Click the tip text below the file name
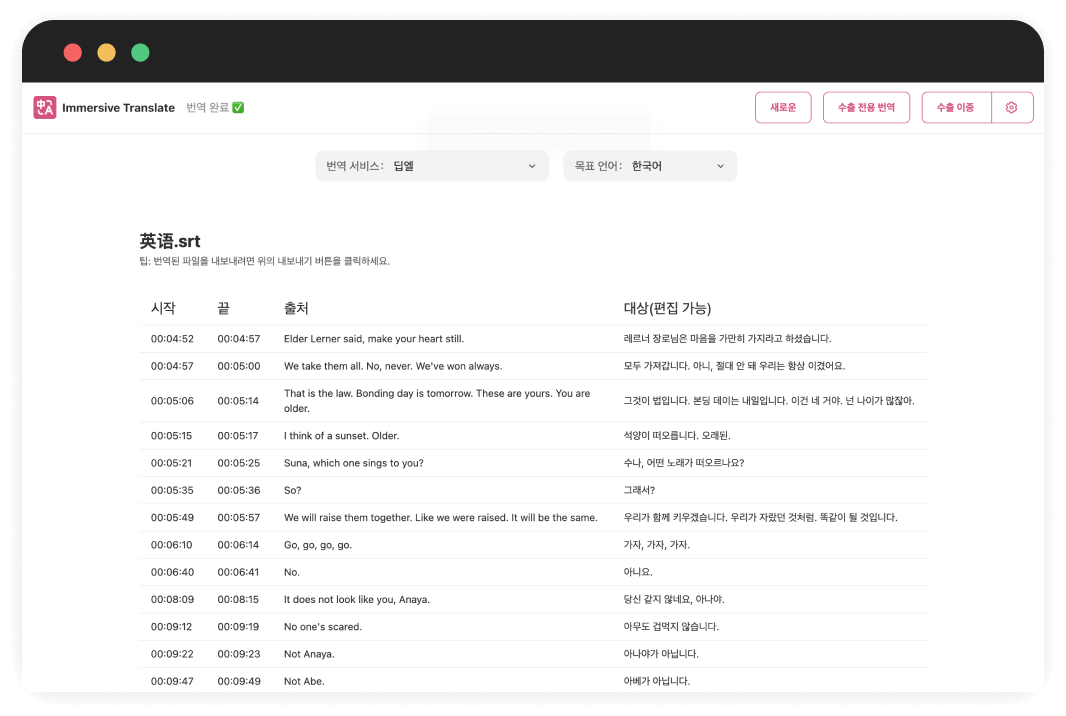This screenshot has height=716, width=1066. click(x=264, y=261)
